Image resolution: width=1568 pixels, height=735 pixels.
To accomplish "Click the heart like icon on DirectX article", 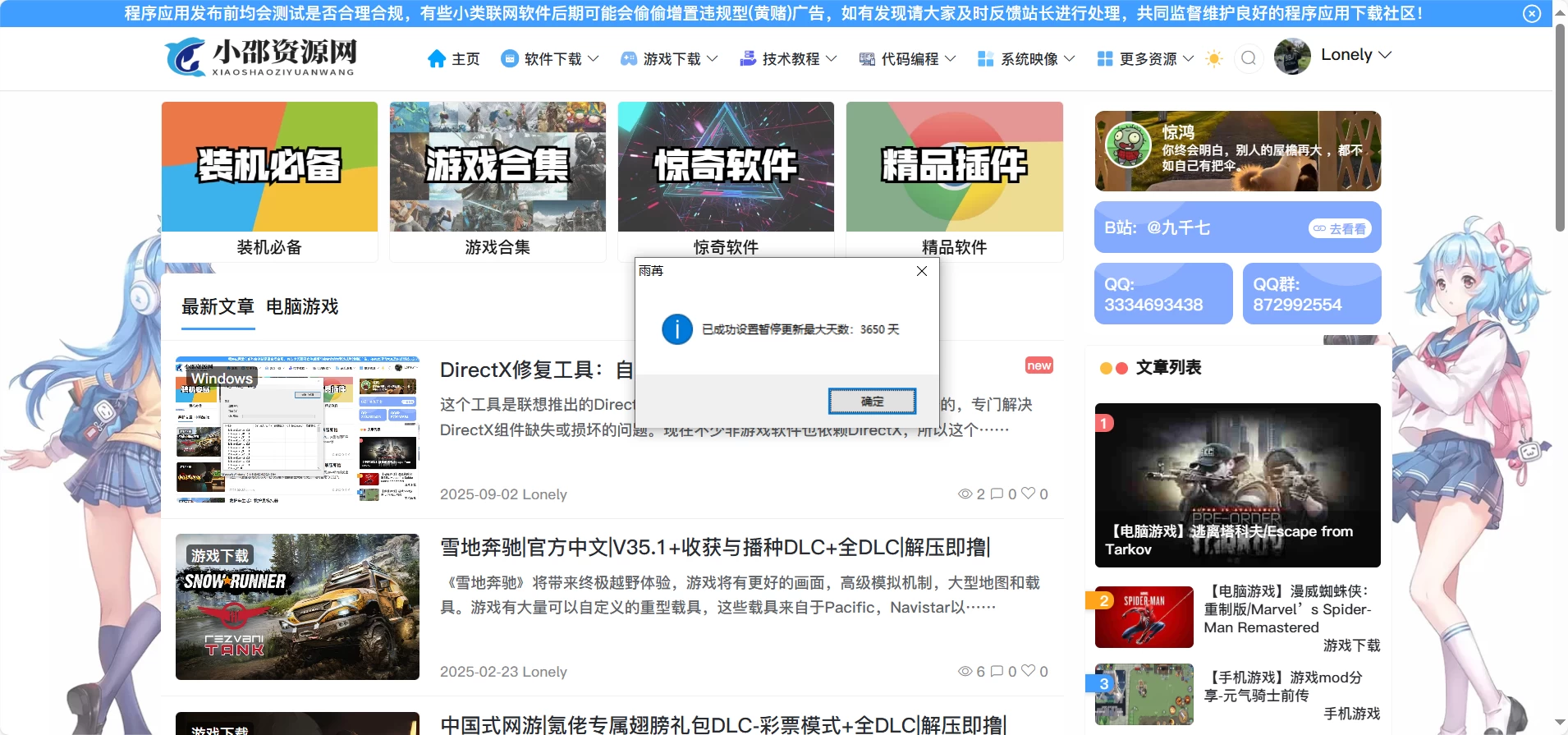I will coord(1028,494).
